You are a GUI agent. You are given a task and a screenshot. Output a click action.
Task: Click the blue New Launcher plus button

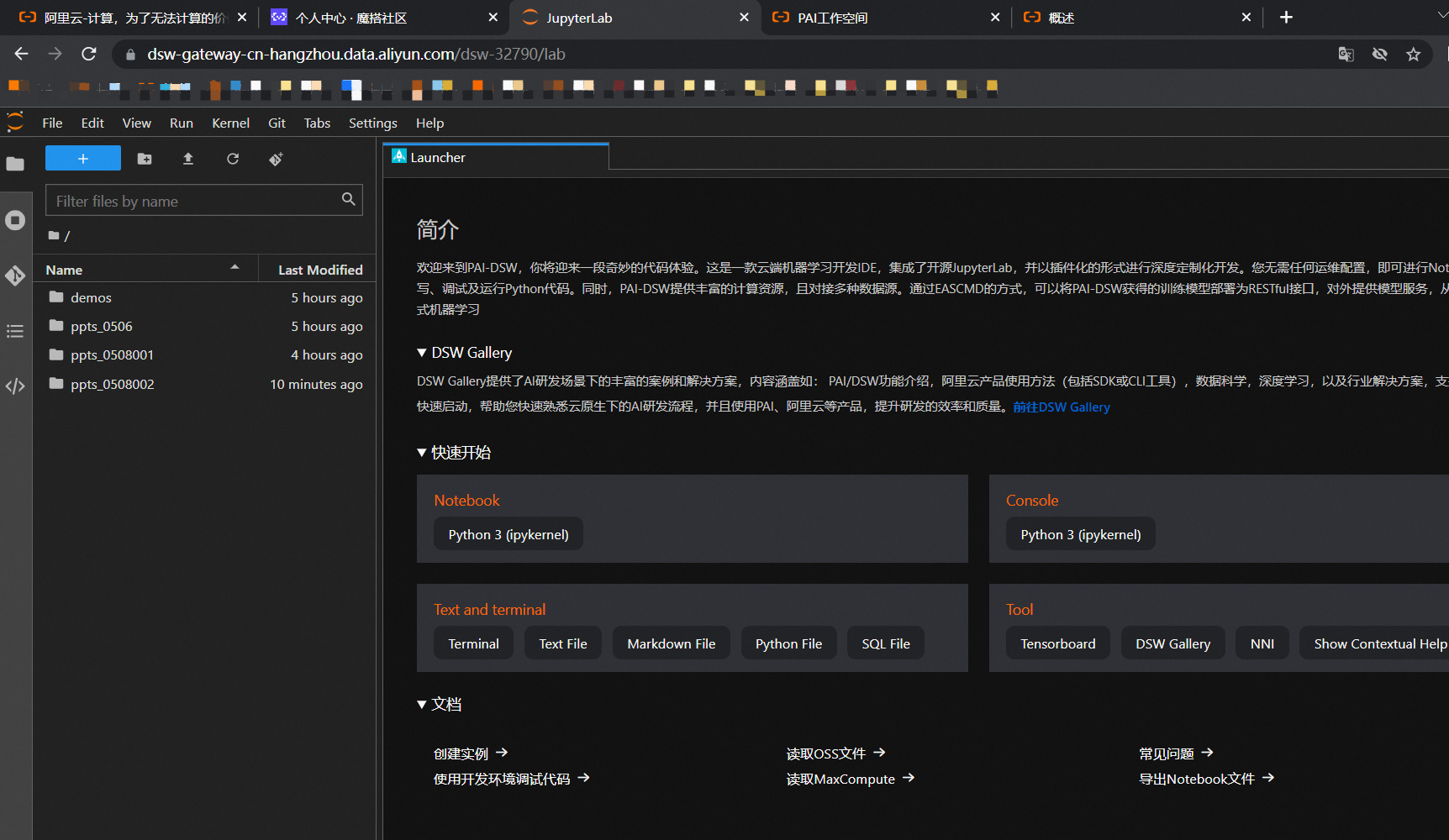83,159
